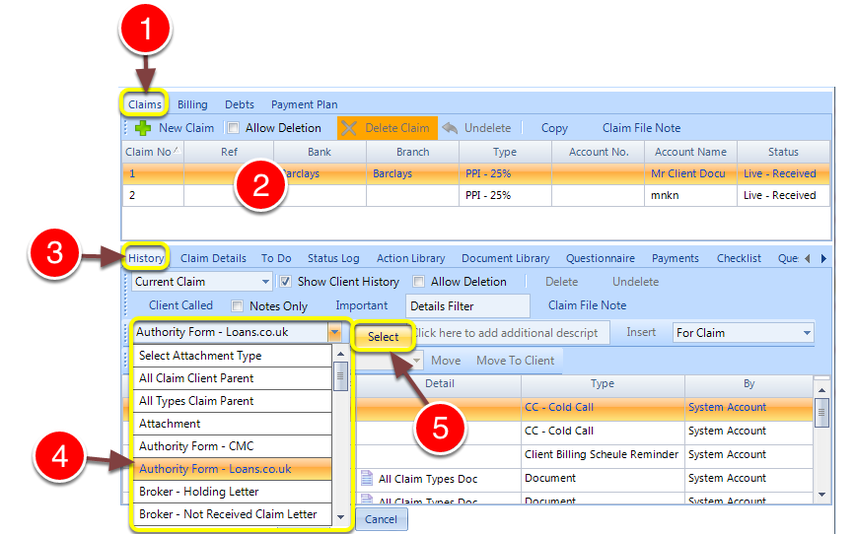
Task: Expand Authority Form - Loans.co.uk combo arrow
Action: pos(334,332)
